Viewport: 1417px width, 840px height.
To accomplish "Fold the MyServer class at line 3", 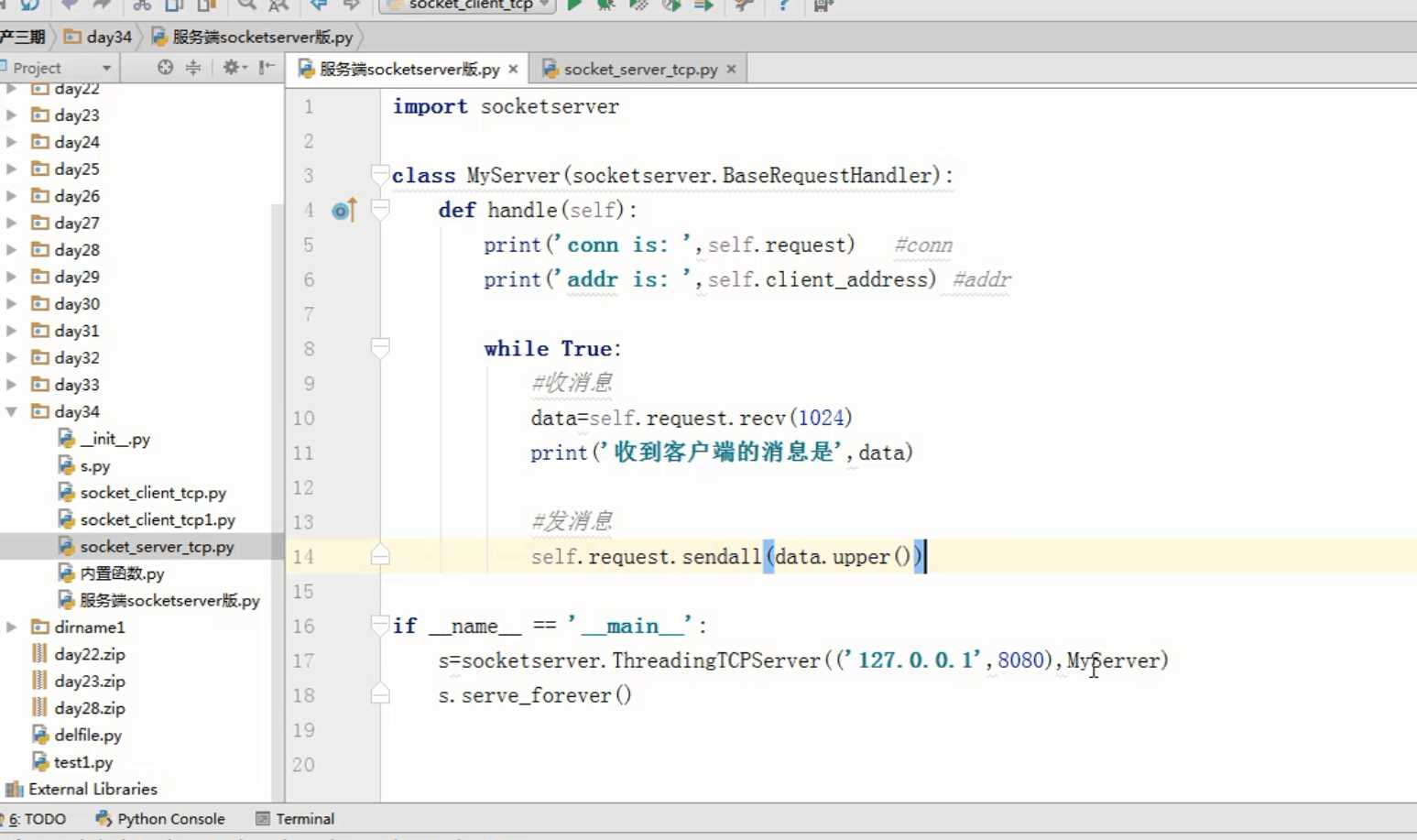I will coord(380,174).
